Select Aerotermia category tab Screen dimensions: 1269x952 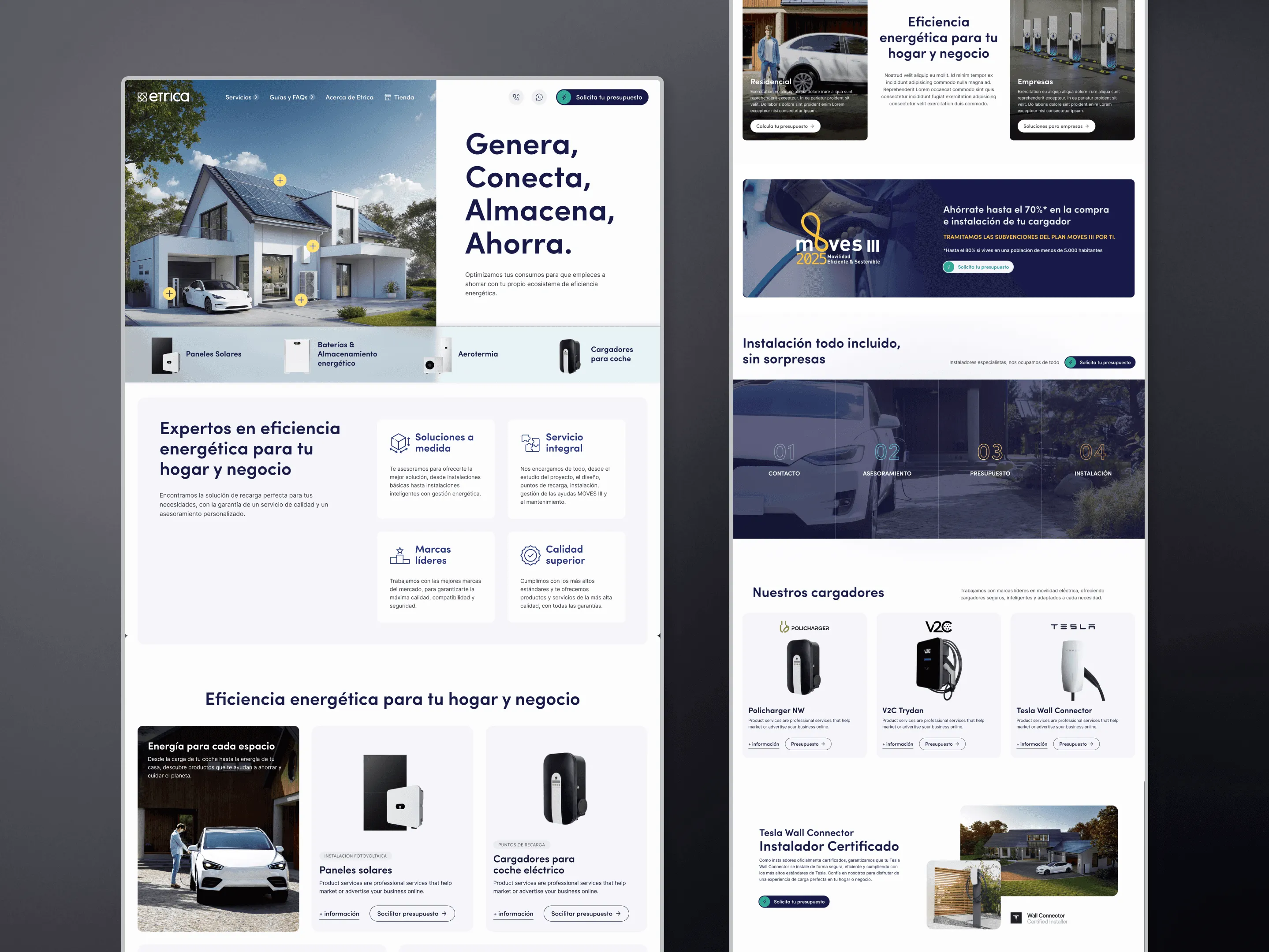(461, 354)
